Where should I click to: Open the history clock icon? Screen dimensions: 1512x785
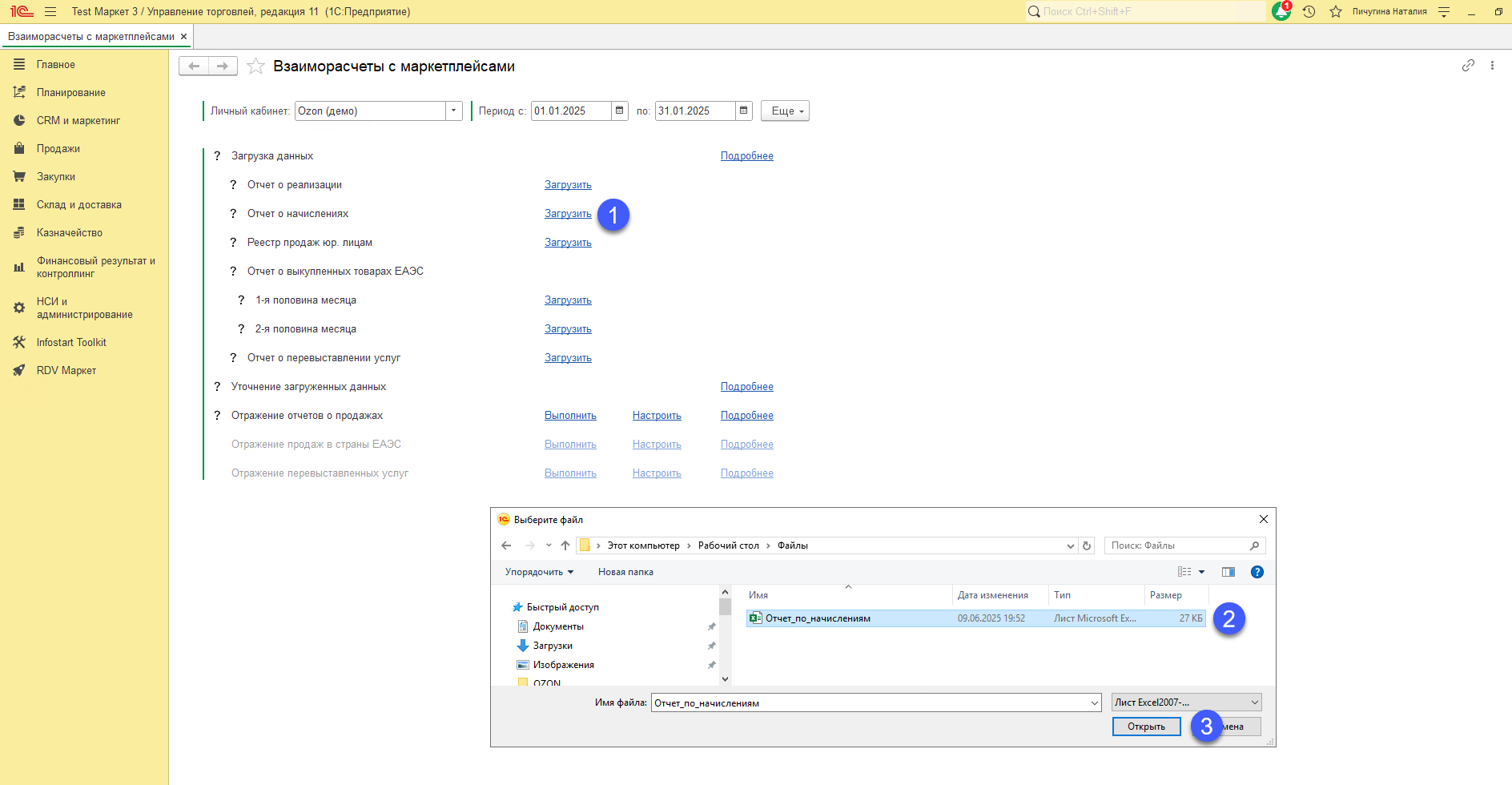coord(1309,11)
